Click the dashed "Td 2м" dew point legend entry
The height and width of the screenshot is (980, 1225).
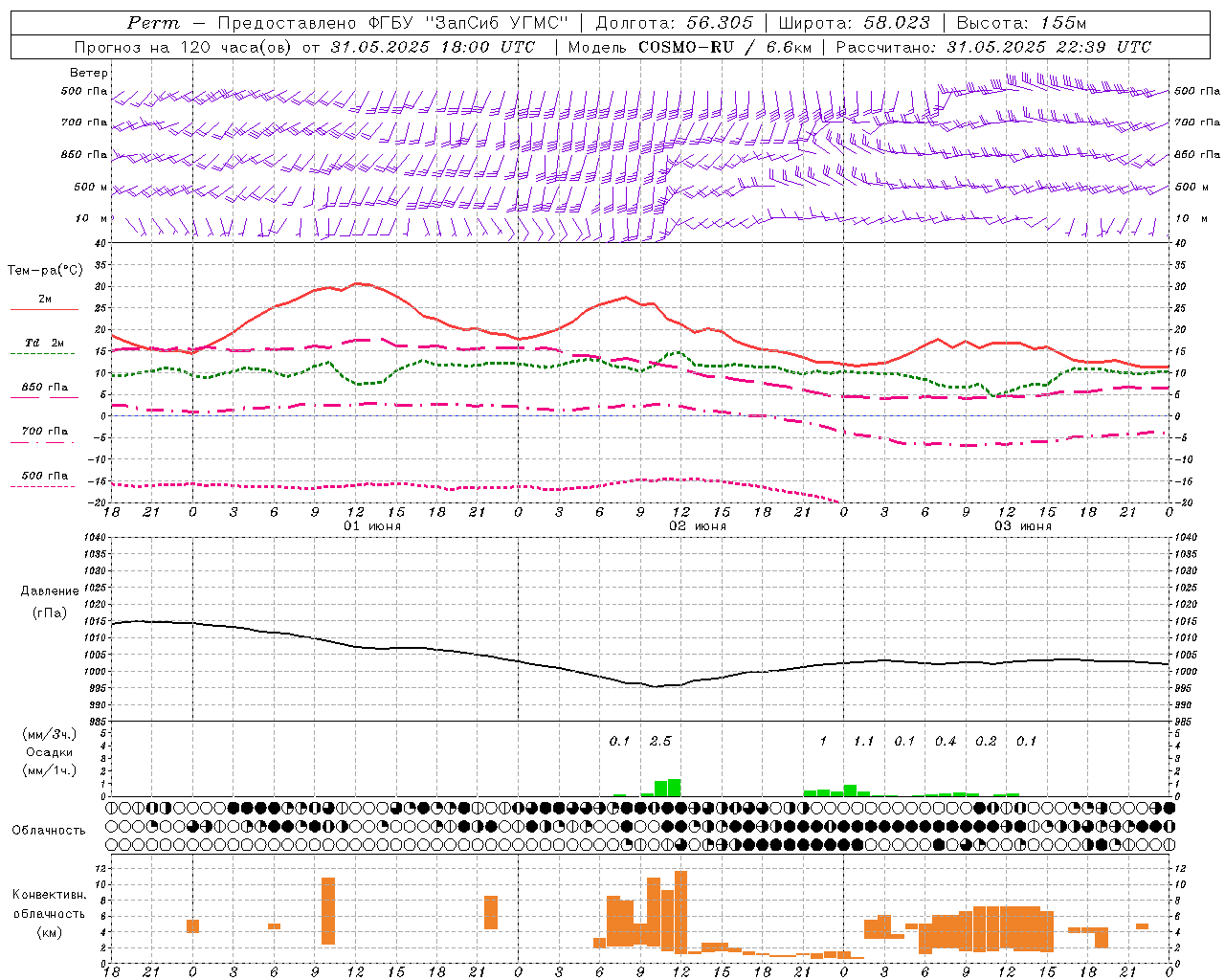(x=44, y=347)
